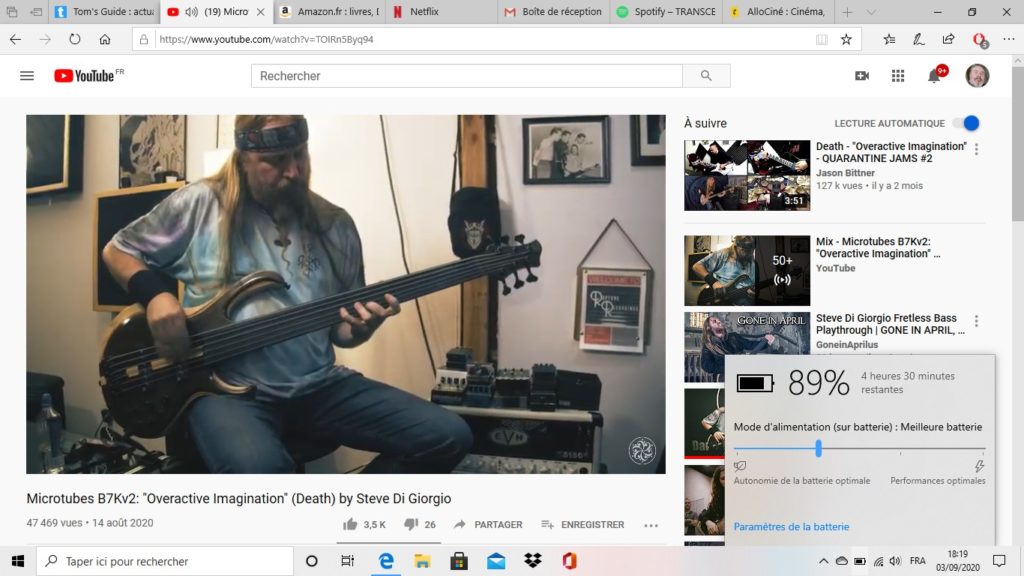Open the favorites hub icon

pyautogui.click(x=889, y=39)
